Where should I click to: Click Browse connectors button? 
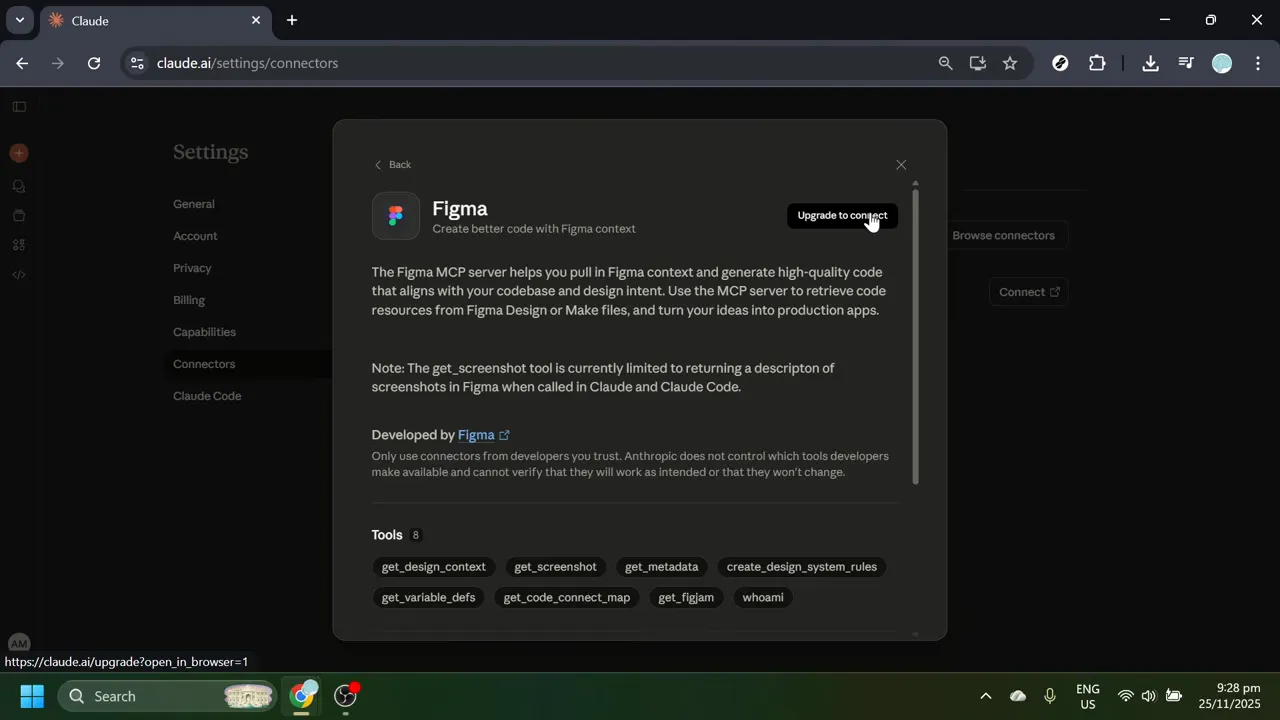point(1003,236)
